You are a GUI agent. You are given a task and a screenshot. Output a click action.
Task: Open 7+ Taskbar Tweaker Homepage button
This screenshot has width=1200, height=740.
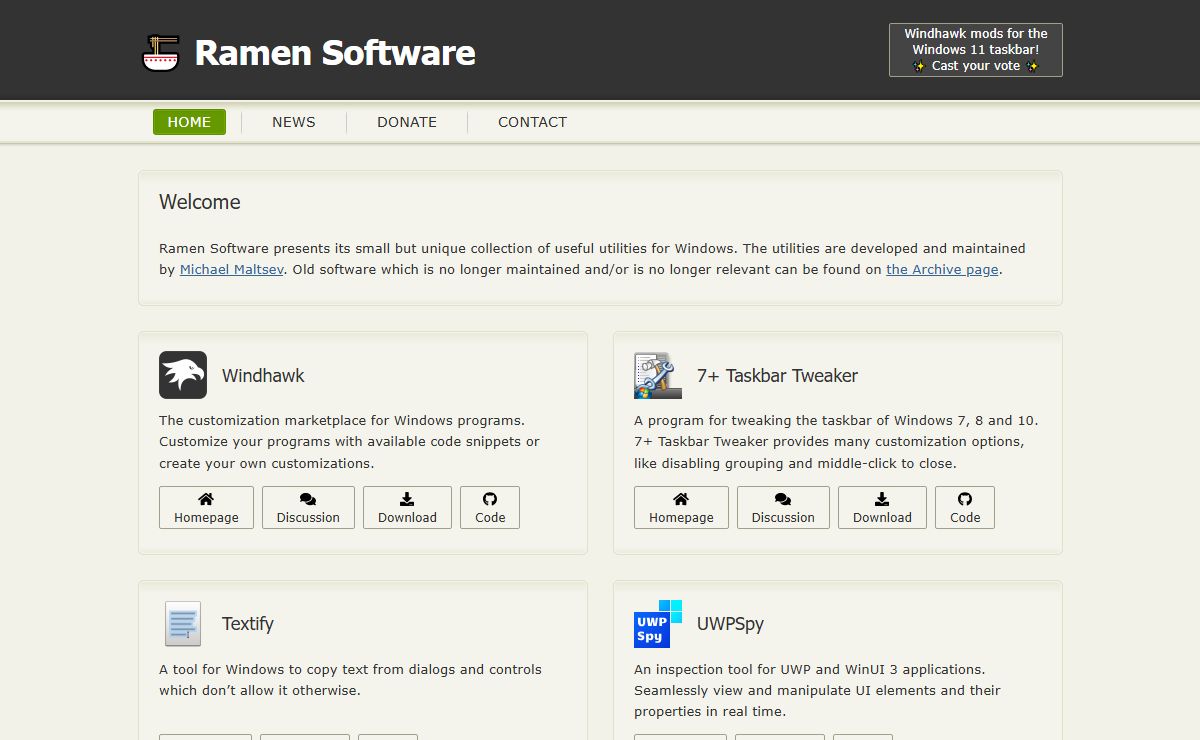pos(681,508)
